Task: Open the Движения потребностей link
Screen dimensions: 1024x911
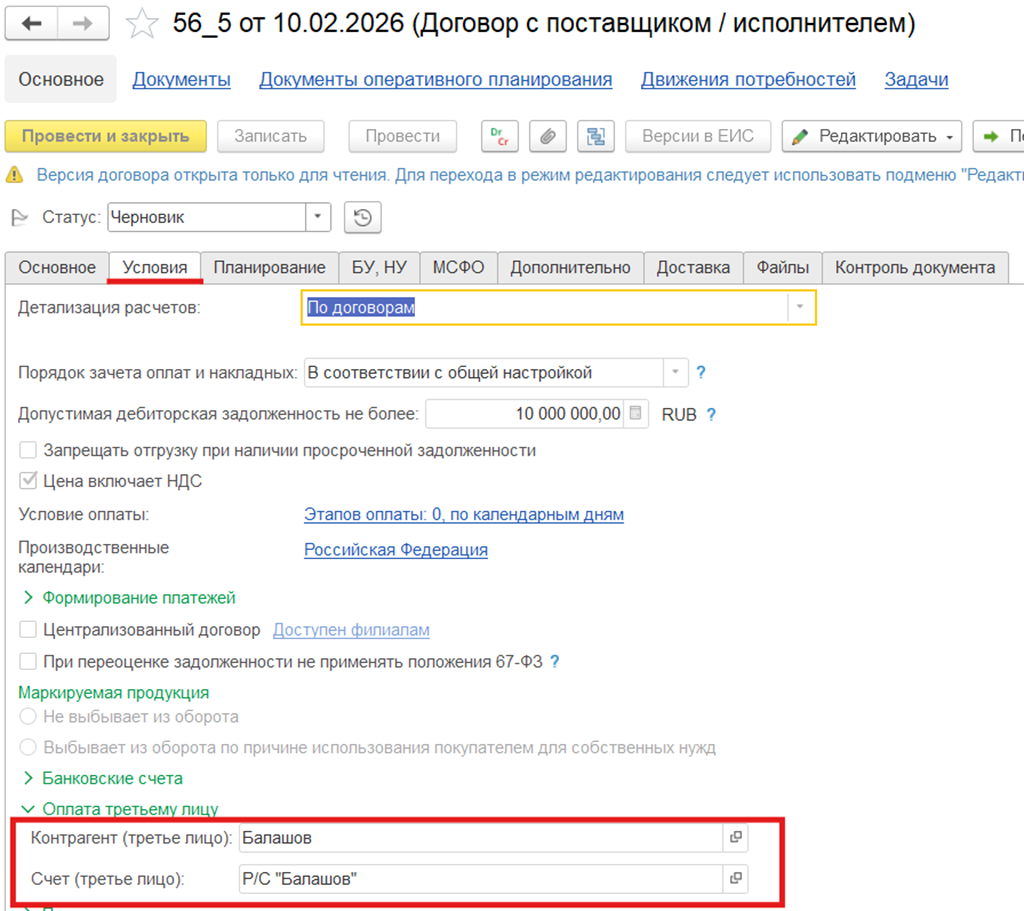Action: [x=748, y=79]
